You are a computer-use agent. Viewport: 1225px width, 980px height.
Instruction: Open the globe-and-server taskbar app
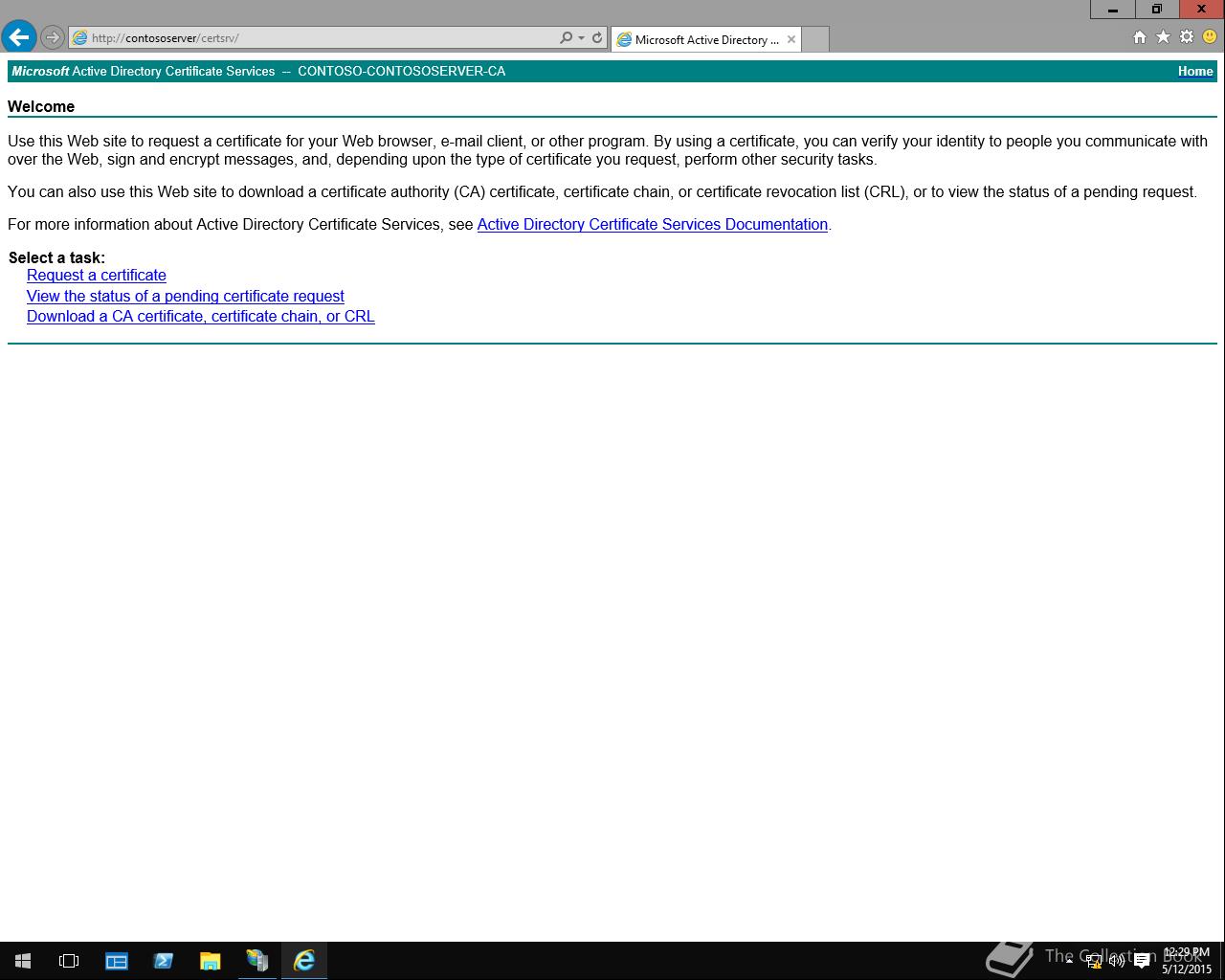[x=257, y=961]
